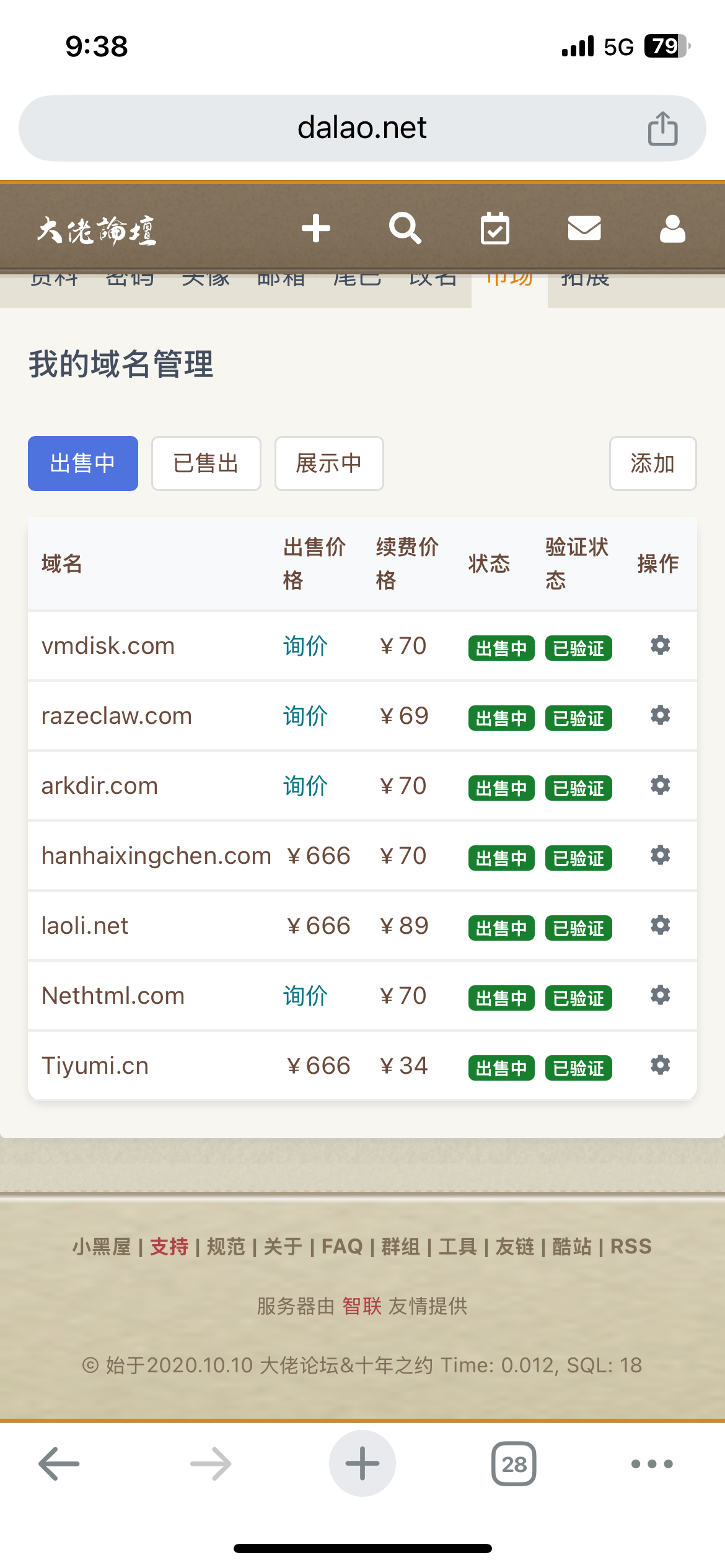
Task: Tap the 大佬论坛 forum logo
Action: tap(96, 230)
